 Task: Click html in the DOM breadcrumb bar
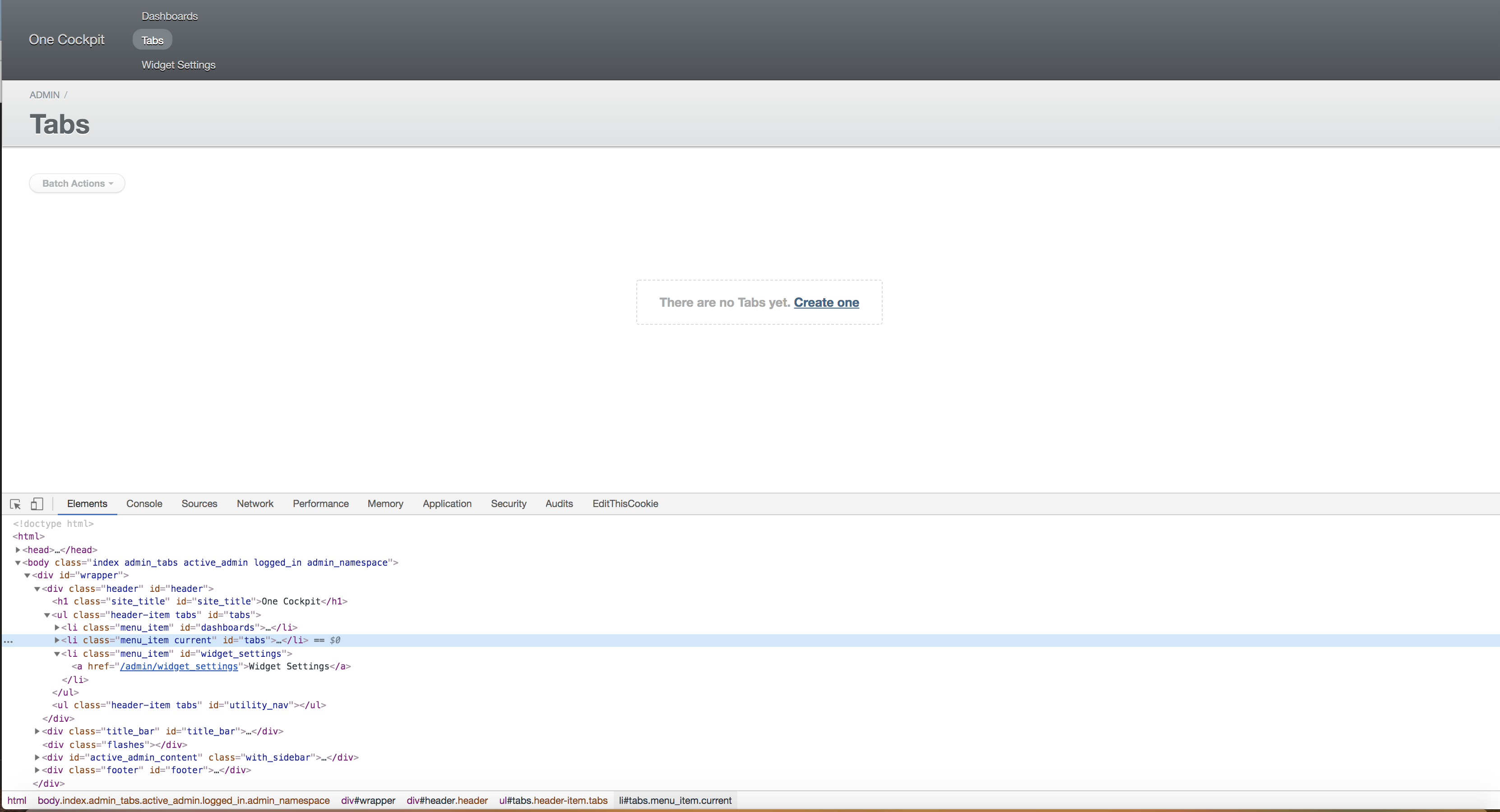click(x=17, y=800)
